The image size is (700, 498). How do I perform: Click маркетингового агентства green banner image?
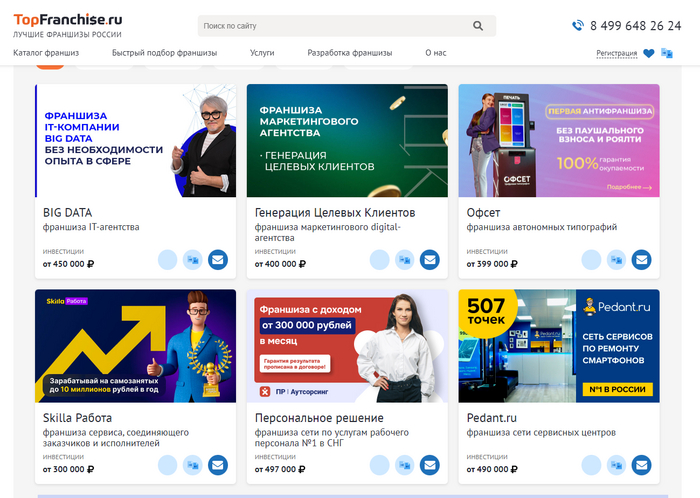coord(347,141)
